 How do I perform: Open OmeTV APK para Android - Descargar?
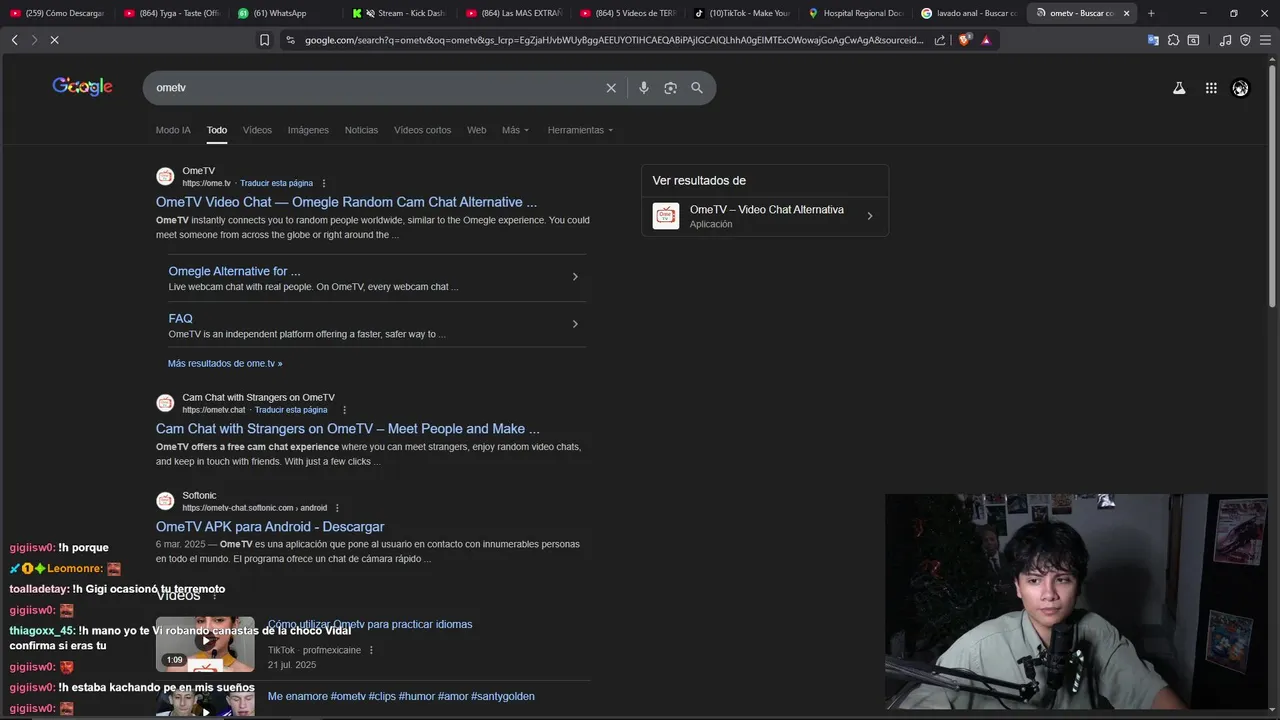click(270, 527)
